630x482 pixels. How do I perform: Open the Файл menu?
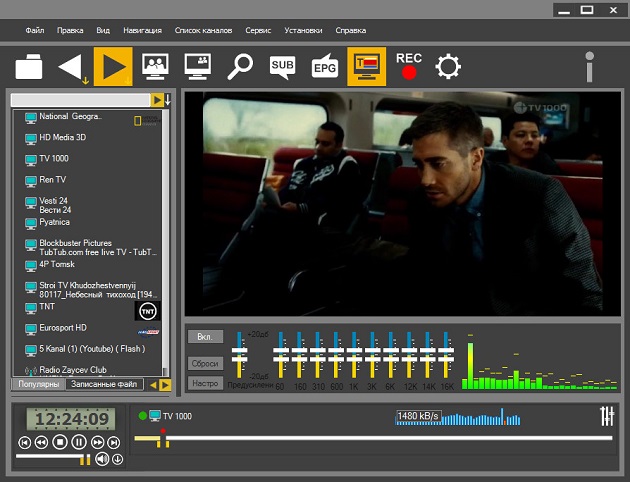pos(35,31)
